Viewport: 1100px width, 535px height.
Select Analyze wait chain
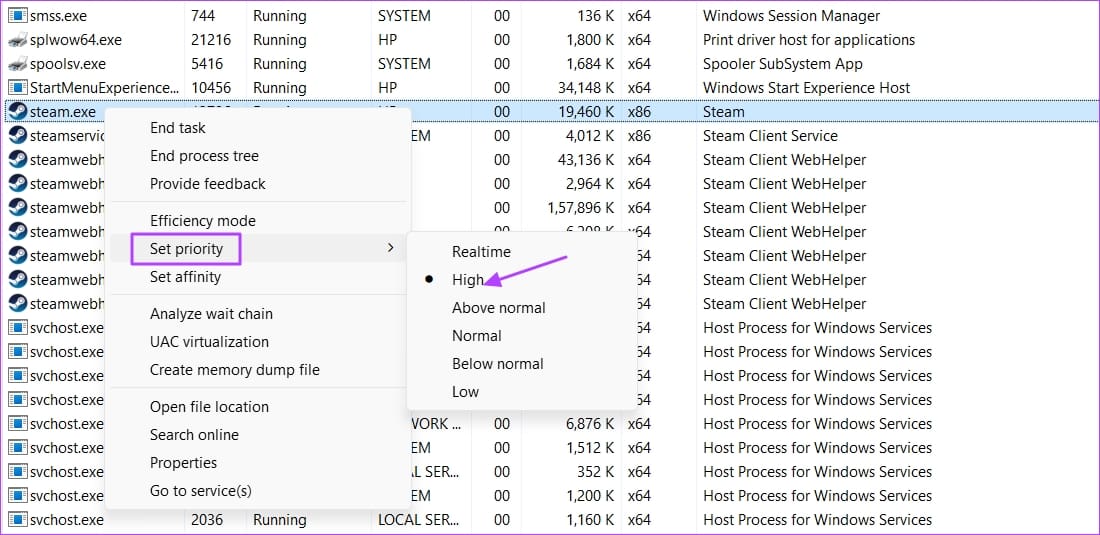[257, 314]
